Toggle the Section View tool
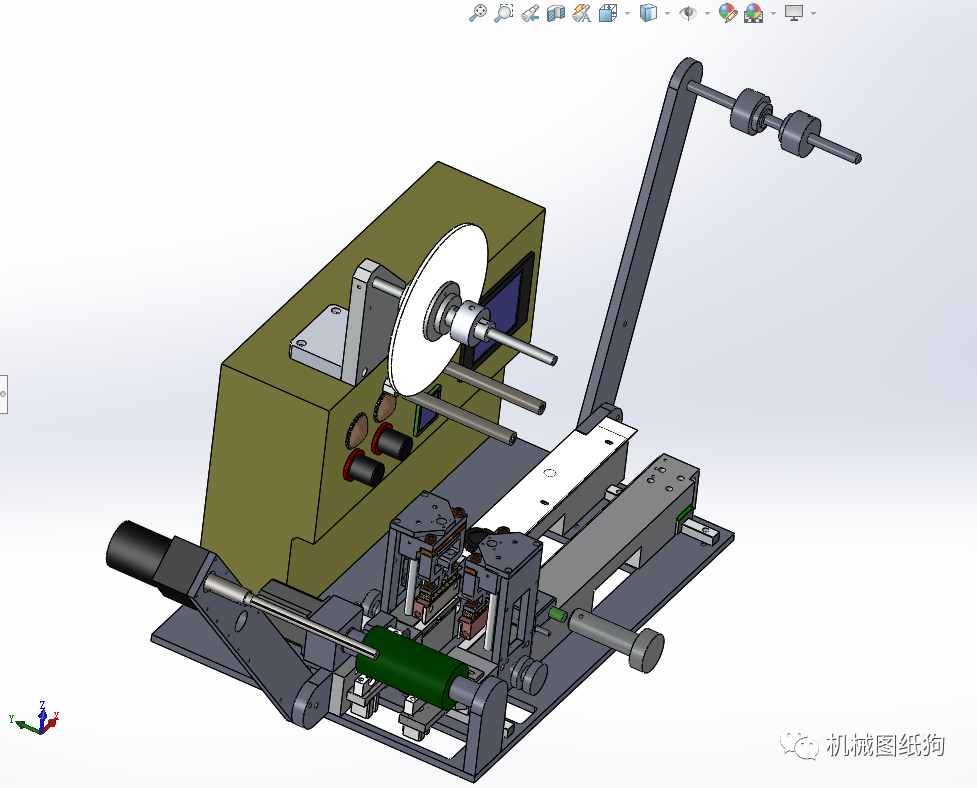The image size is (977, 788). (x=555, y=14)
